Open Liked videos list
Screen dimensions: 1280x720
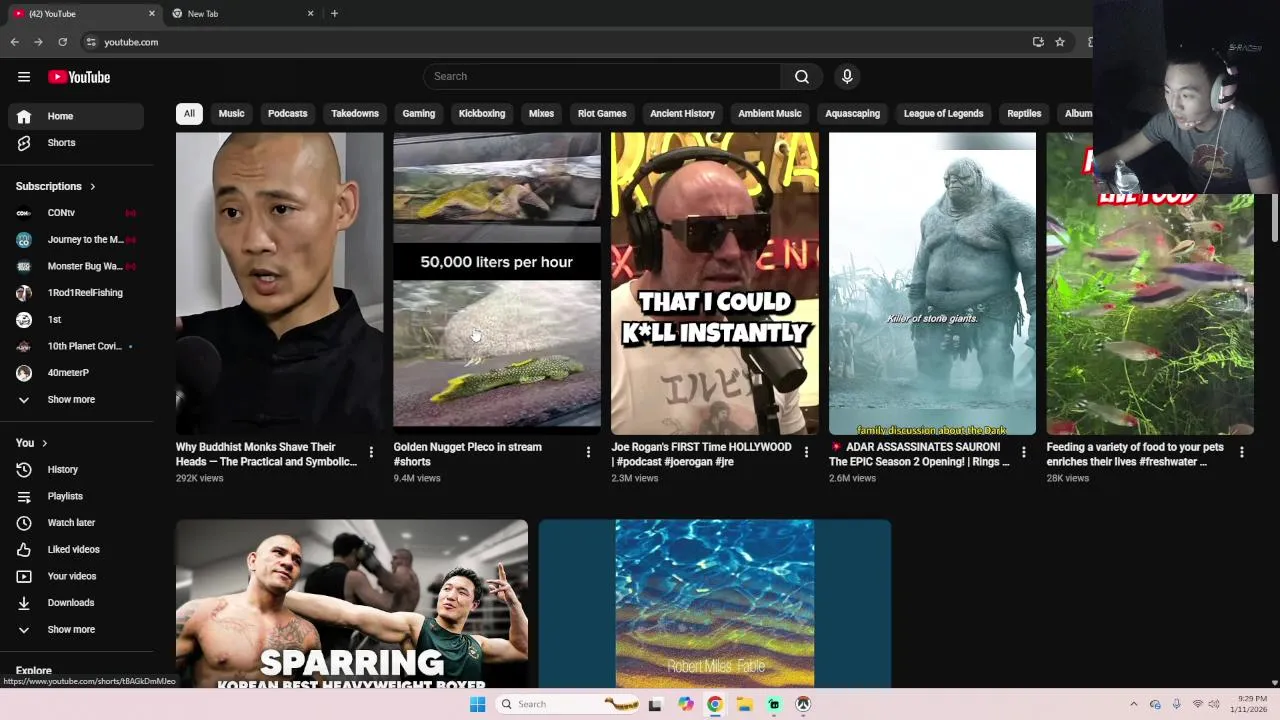coord(76,549)
